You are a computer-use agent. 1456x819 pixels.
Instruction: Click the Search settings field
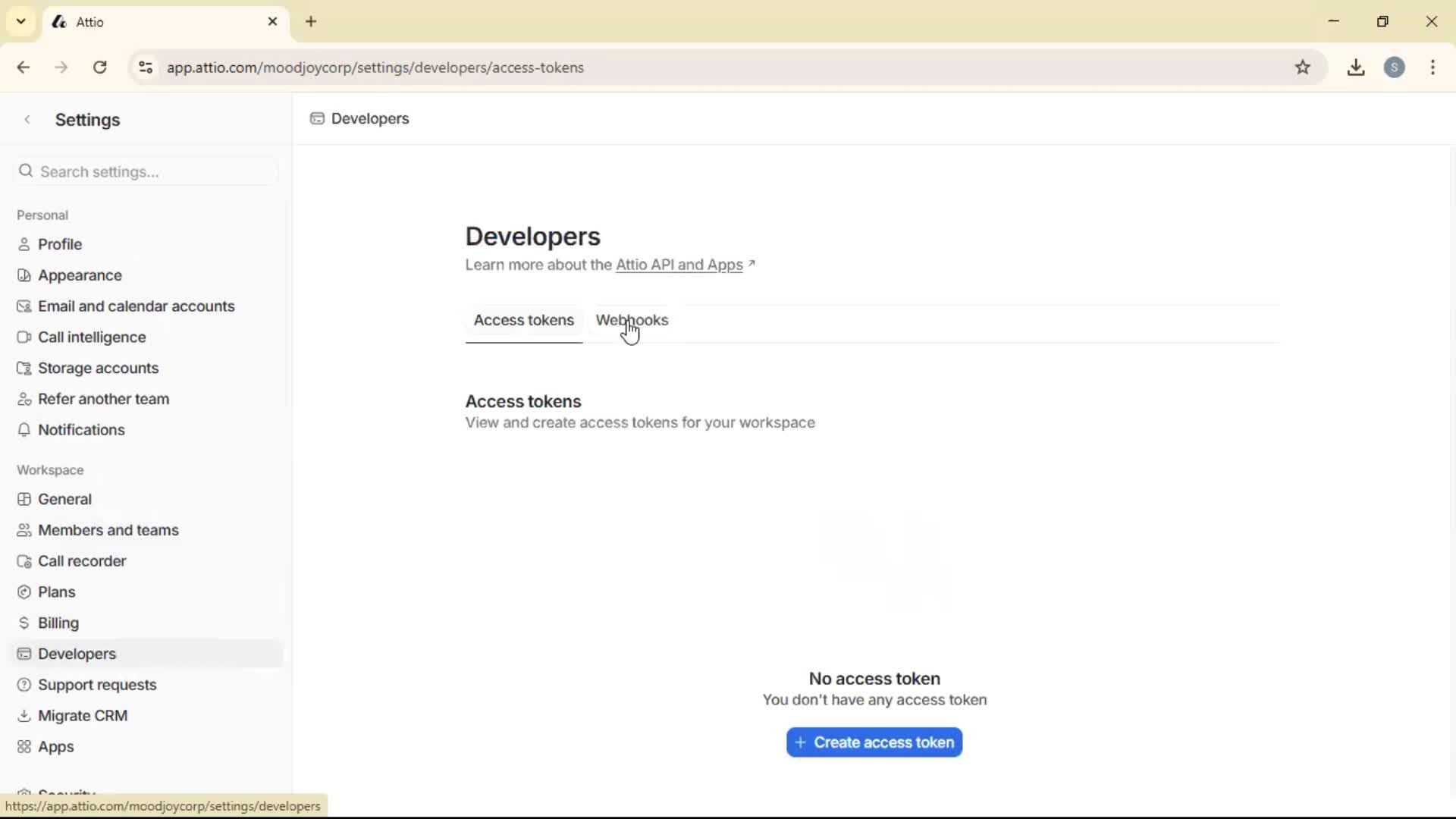pyautogui.click(x=145, y=171)
